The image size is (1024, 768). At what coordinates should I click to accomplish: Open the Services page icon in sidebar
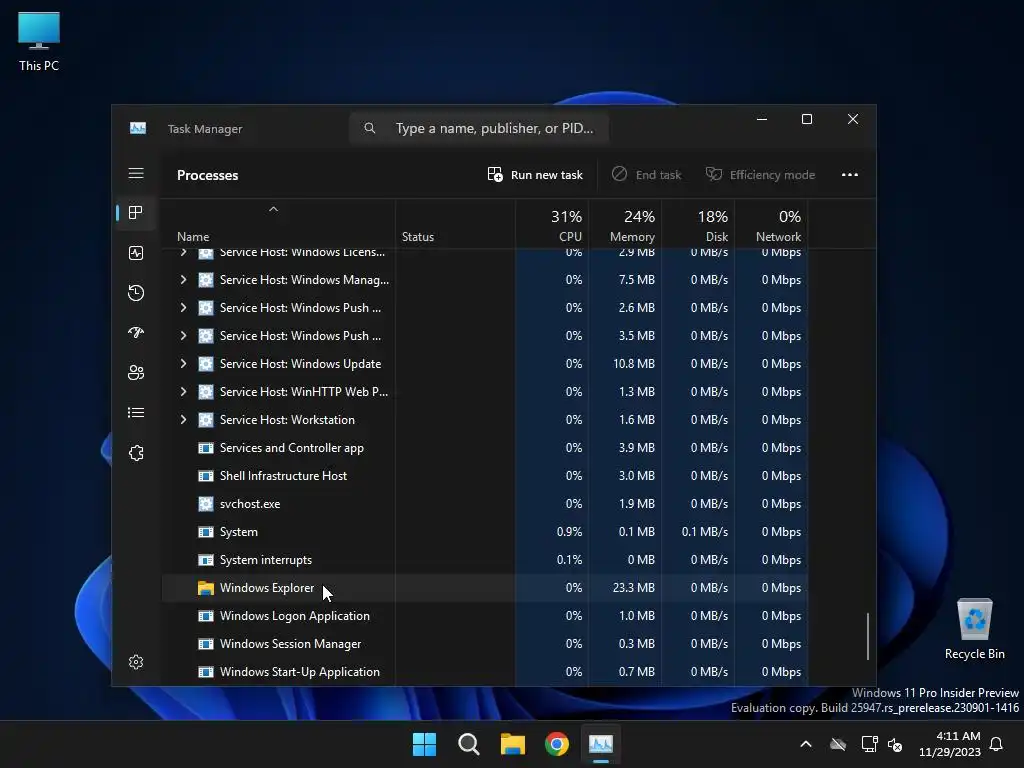[x=136, y=453]
